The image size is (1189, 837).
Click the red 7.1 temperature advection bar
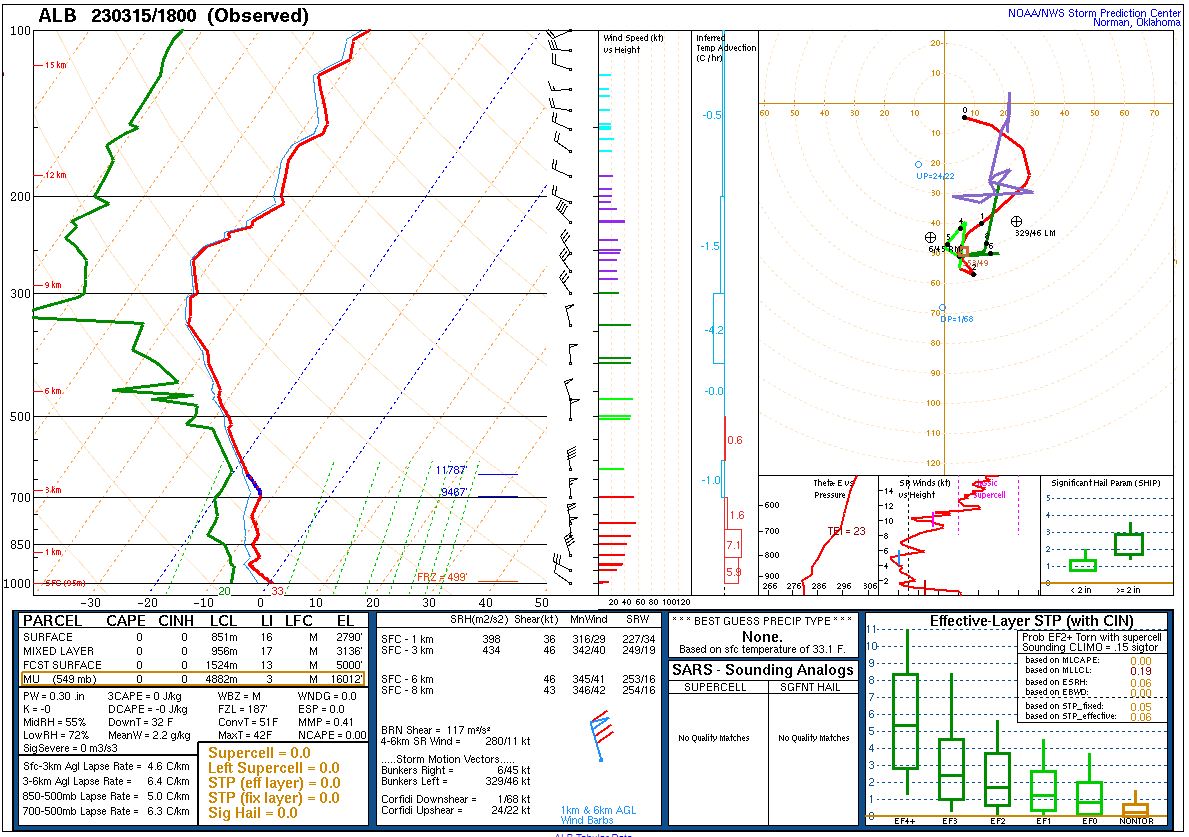coord(733,546)
